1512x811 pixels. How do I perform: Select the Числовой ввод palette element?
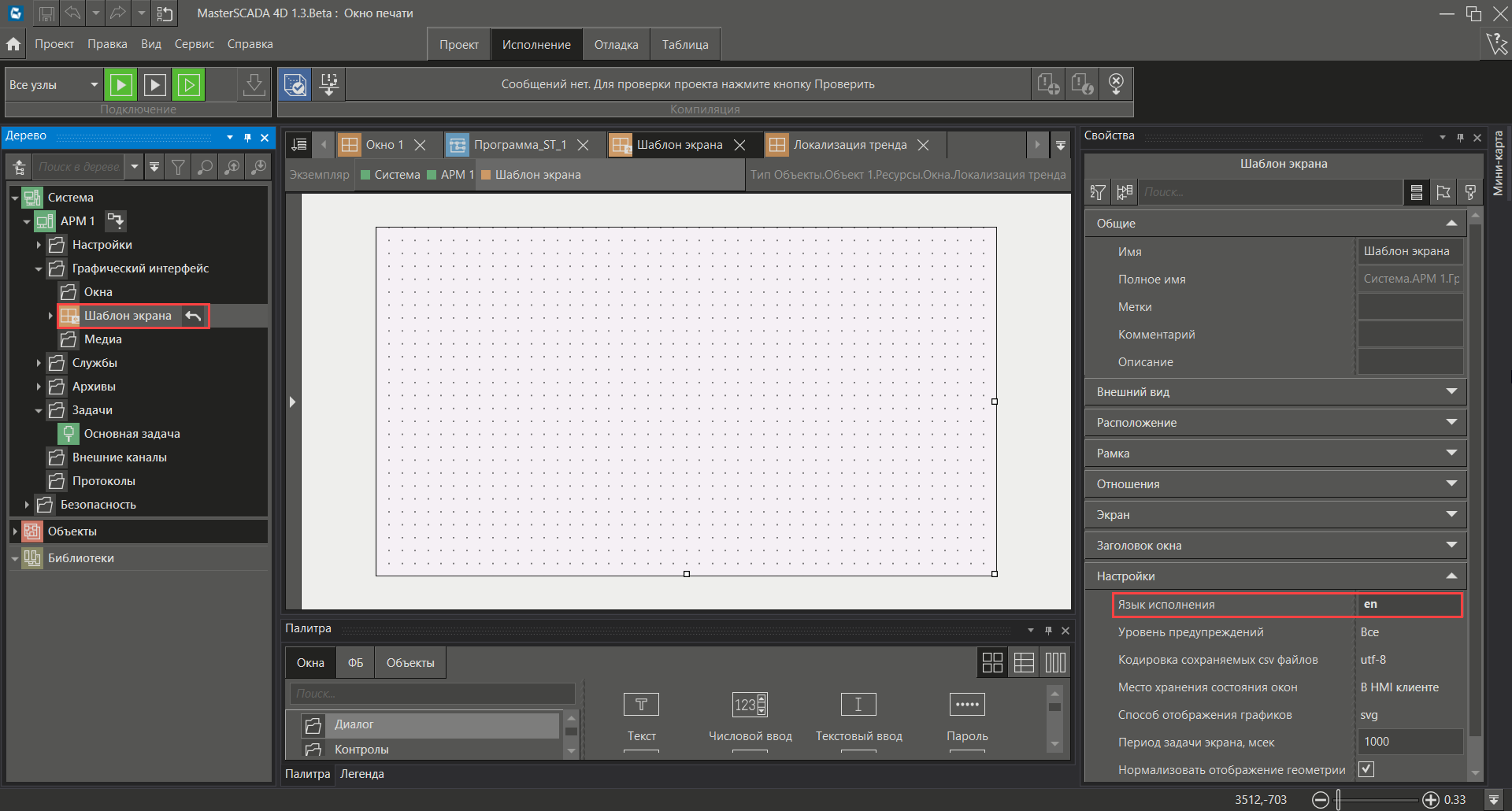(750, 715)
